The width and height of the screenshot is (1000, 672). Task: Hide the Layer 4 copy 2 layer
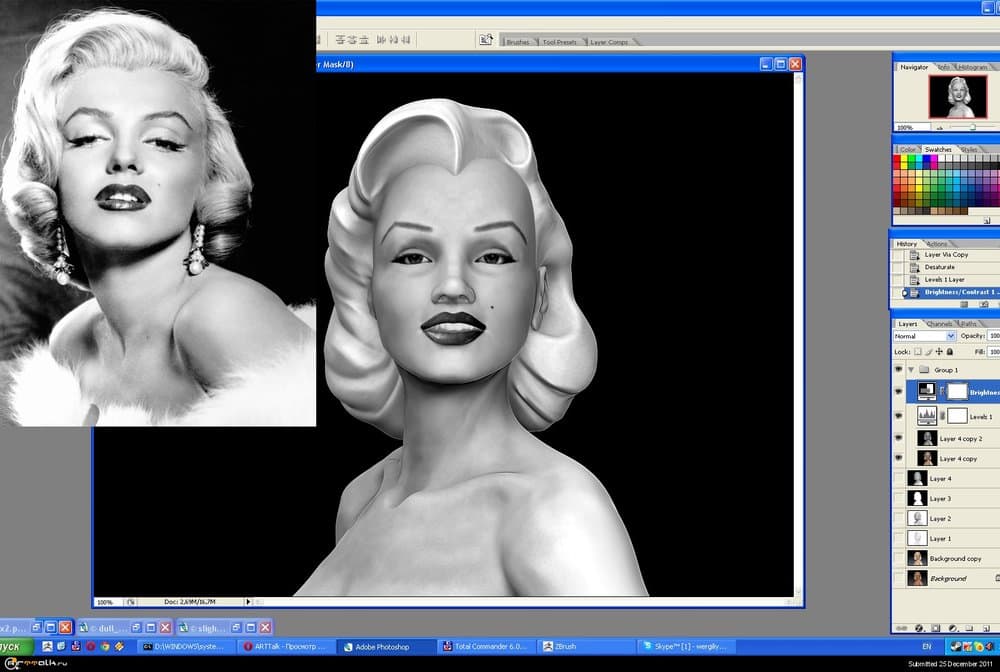899,438
